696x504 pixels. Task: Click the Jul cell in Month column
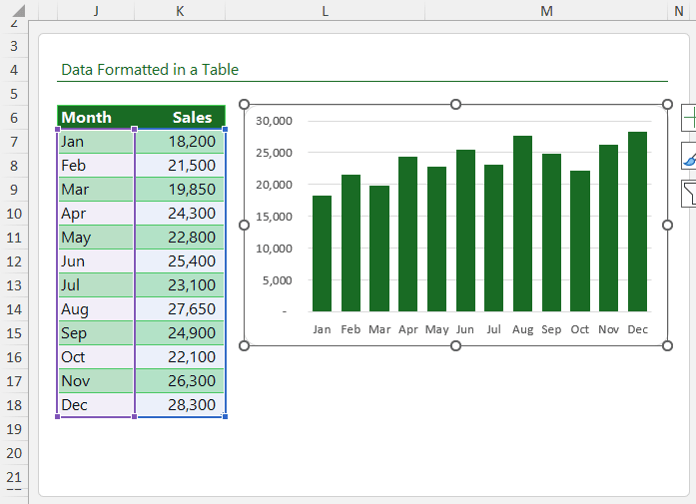click(96, 285)
